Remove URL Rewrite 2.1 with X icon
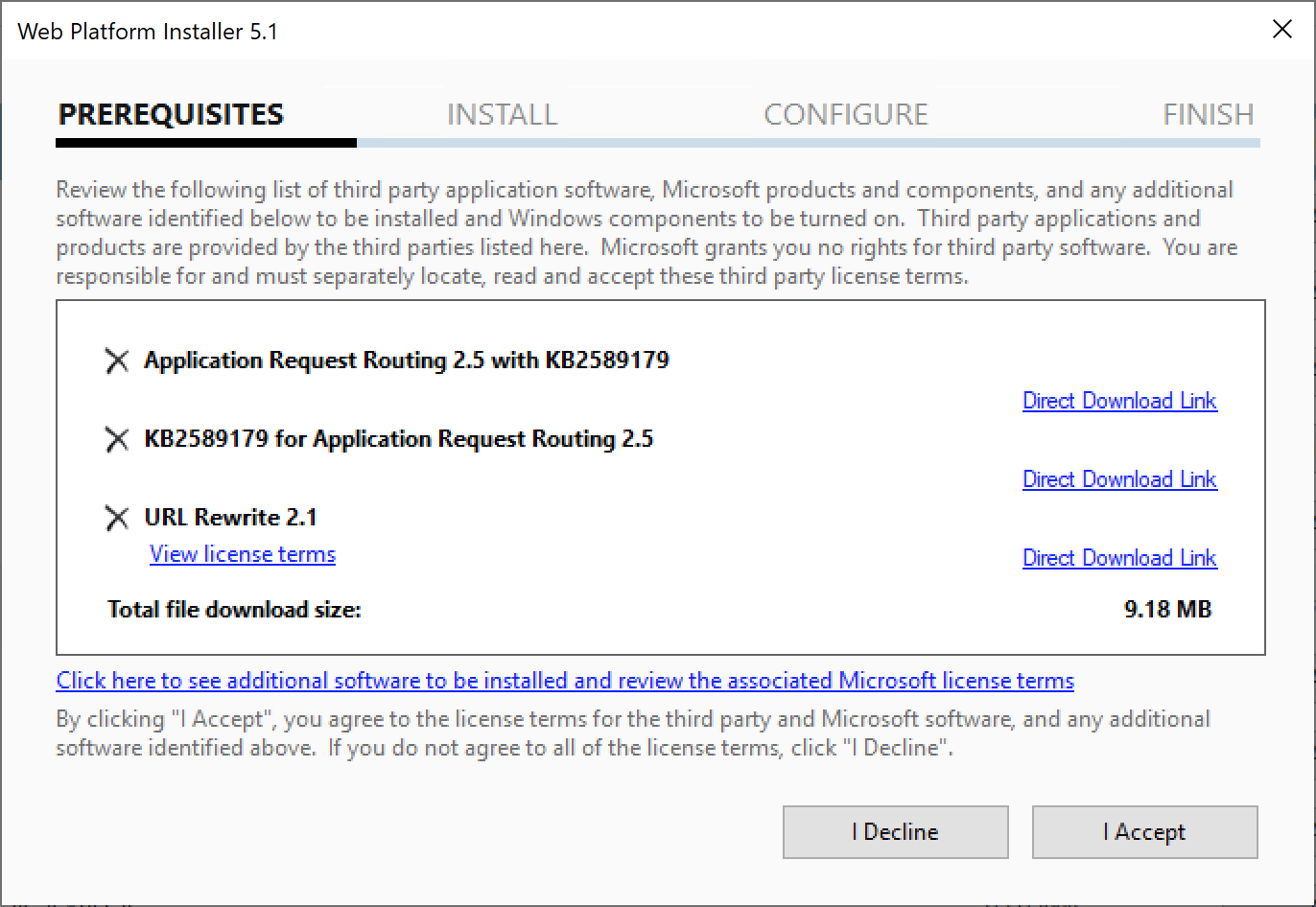 (x=117, y=519)
